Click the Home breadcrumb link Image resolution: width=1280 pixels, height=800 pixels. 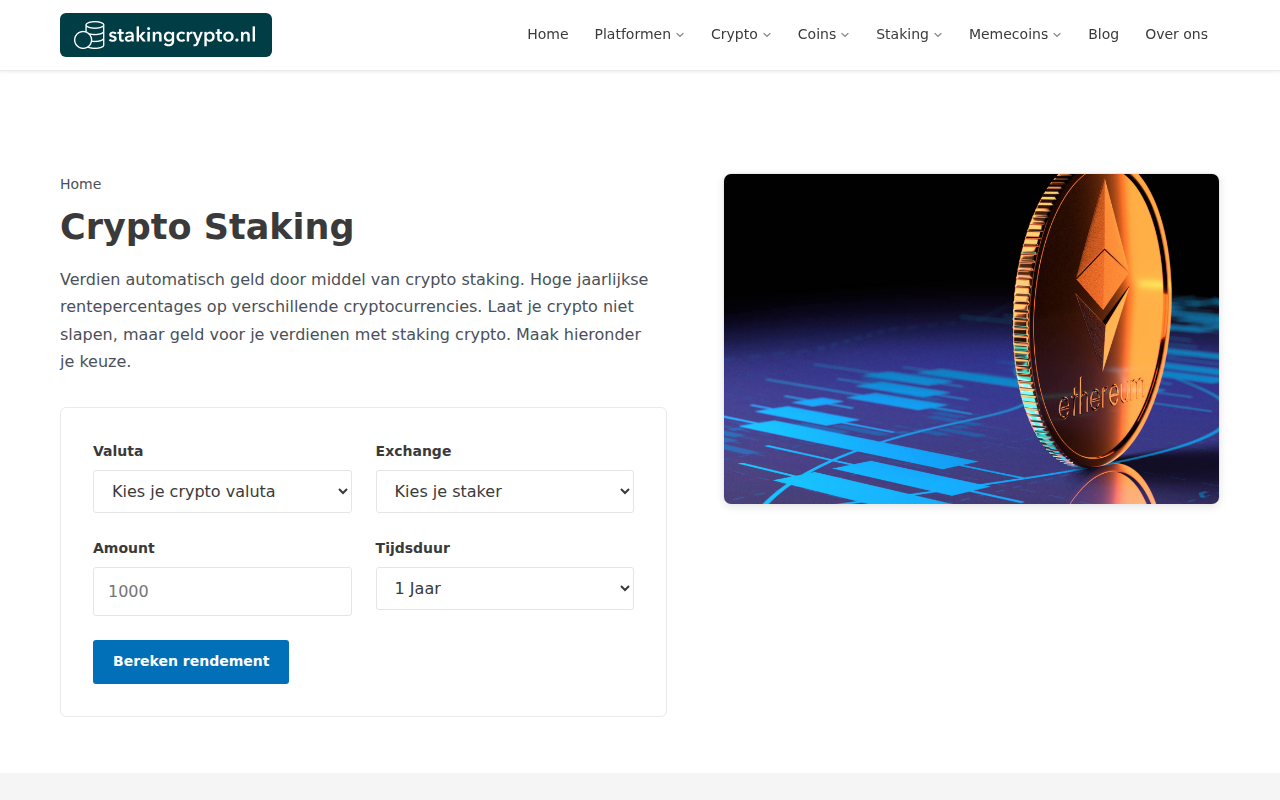coord(80,184)
